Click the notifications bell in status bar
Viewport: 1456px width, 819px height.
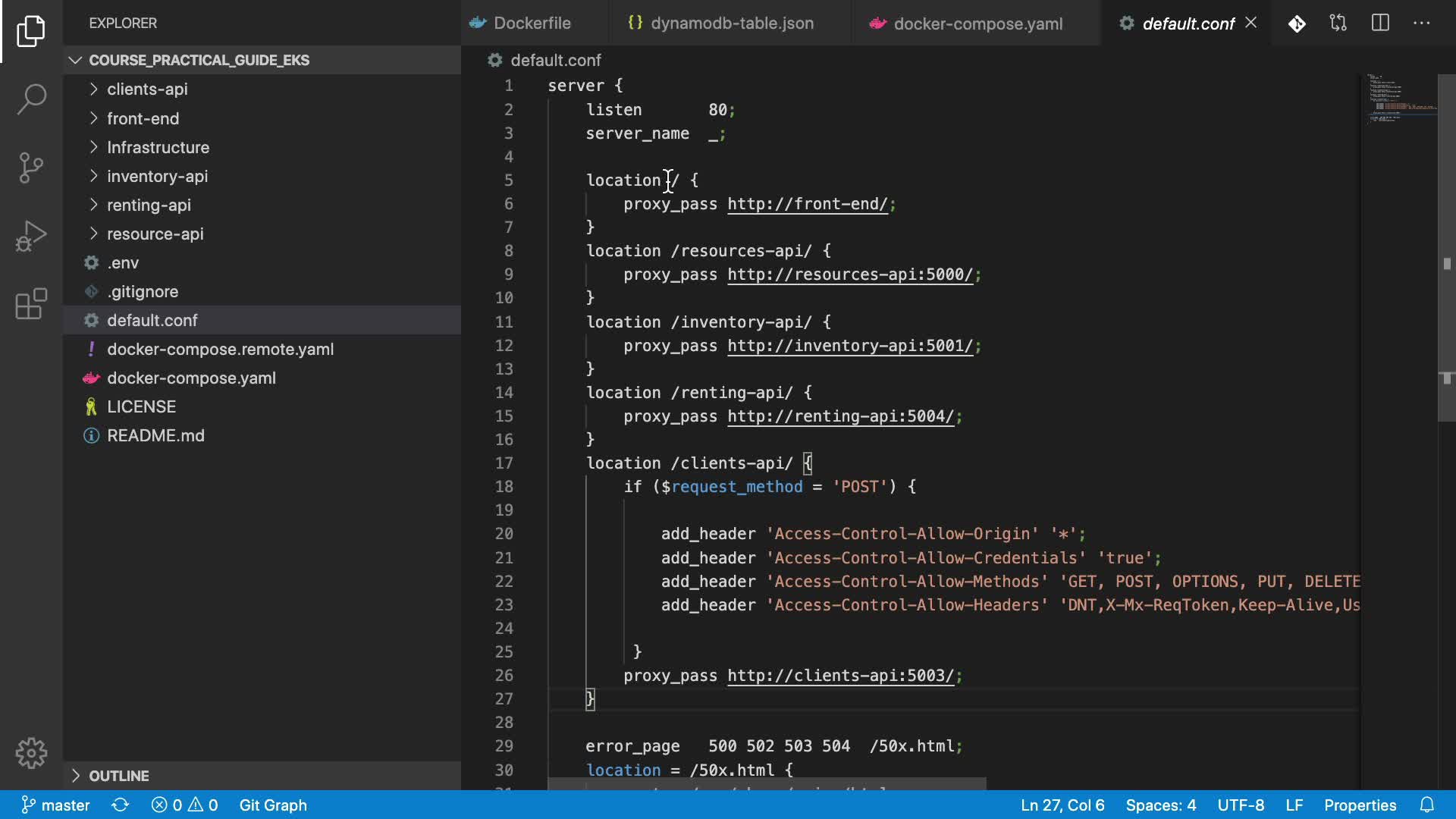pos(1426,805)
